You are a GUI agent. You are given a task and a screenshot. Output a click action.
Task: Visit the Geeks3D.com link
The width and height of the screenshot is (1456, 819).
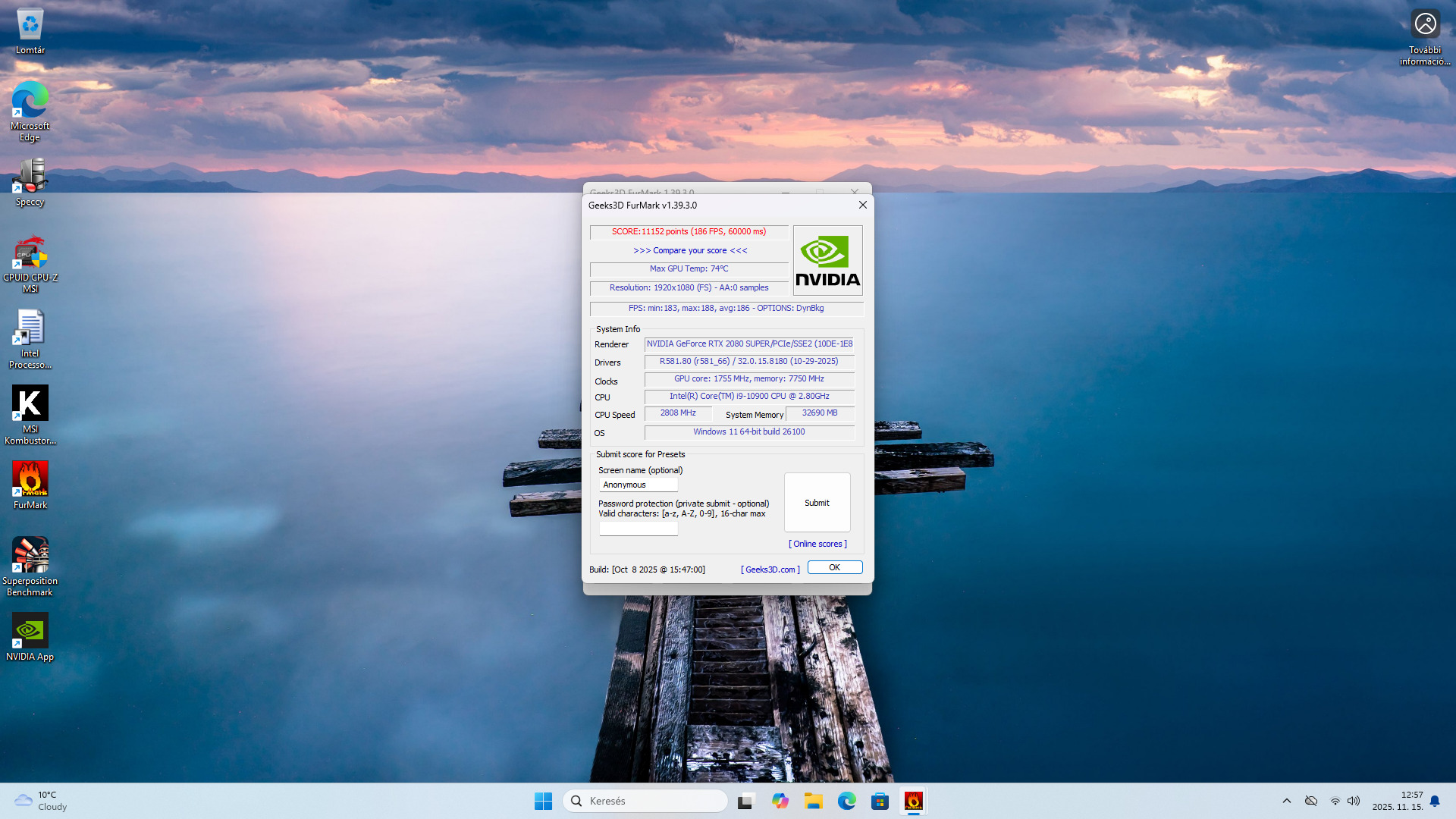tap(769, 569)
